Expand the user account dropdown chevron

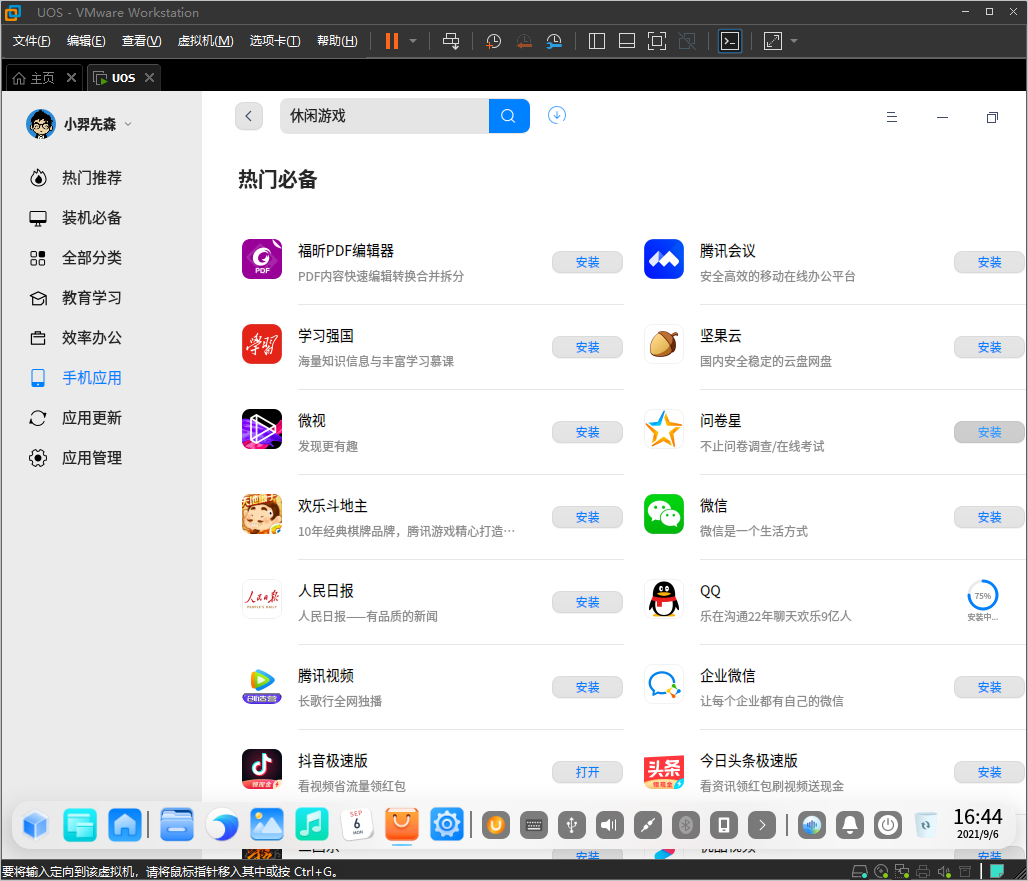[x=128, y=125]
